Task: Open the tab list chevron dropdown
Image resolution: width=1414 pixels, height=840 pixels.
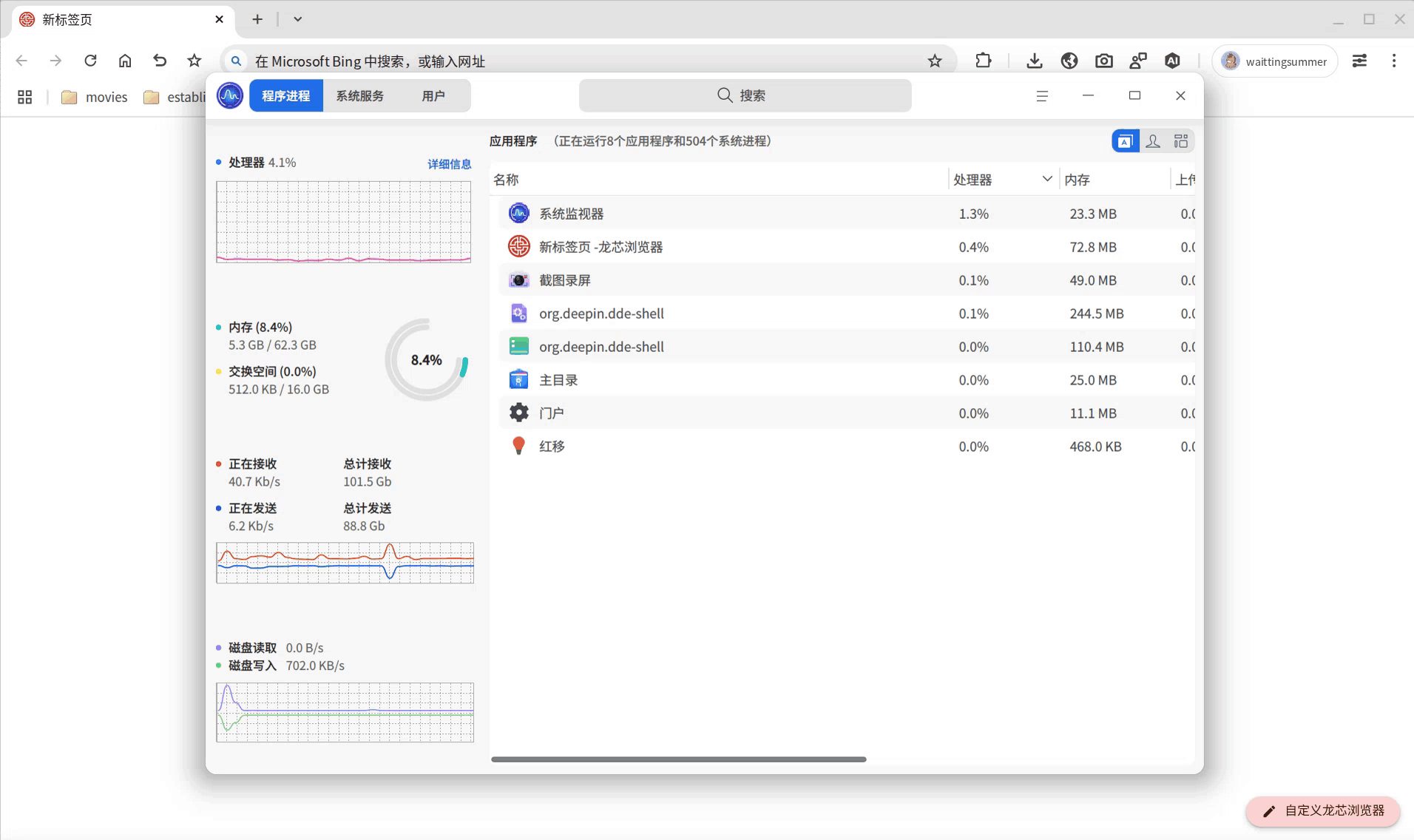Action: click(x=297, y=19)
